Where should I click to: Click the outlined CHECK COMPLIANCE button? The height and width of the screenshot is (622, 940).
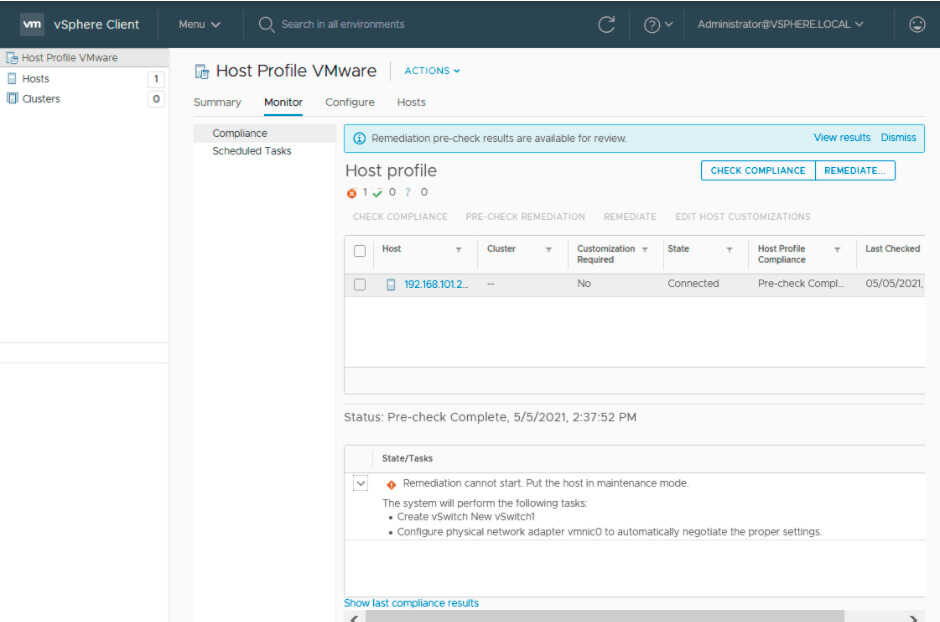[x=758, y=171]
